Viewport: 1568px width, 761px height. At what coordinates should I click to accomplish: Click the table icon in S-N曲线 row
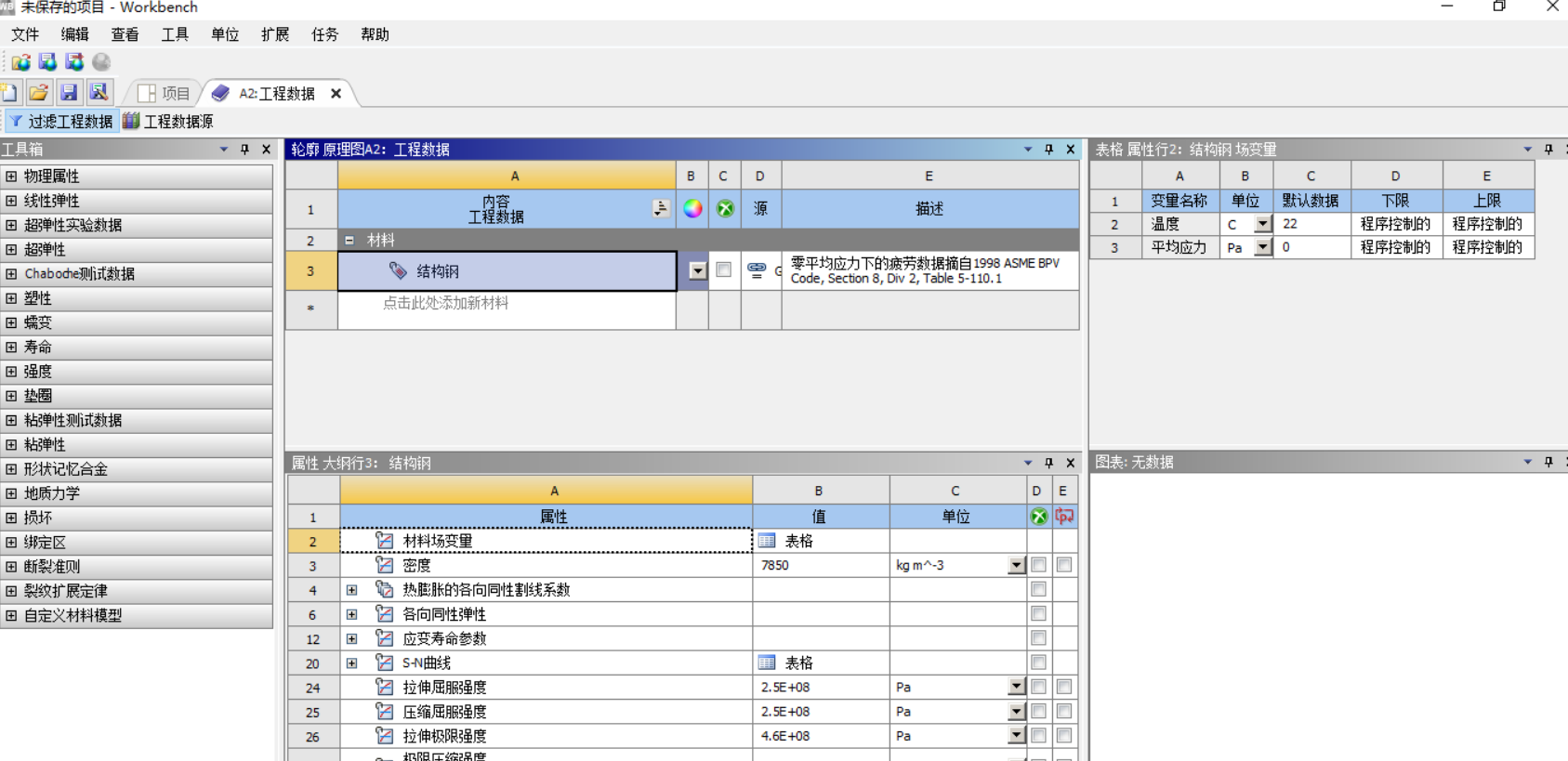click(x=767, y=663)
